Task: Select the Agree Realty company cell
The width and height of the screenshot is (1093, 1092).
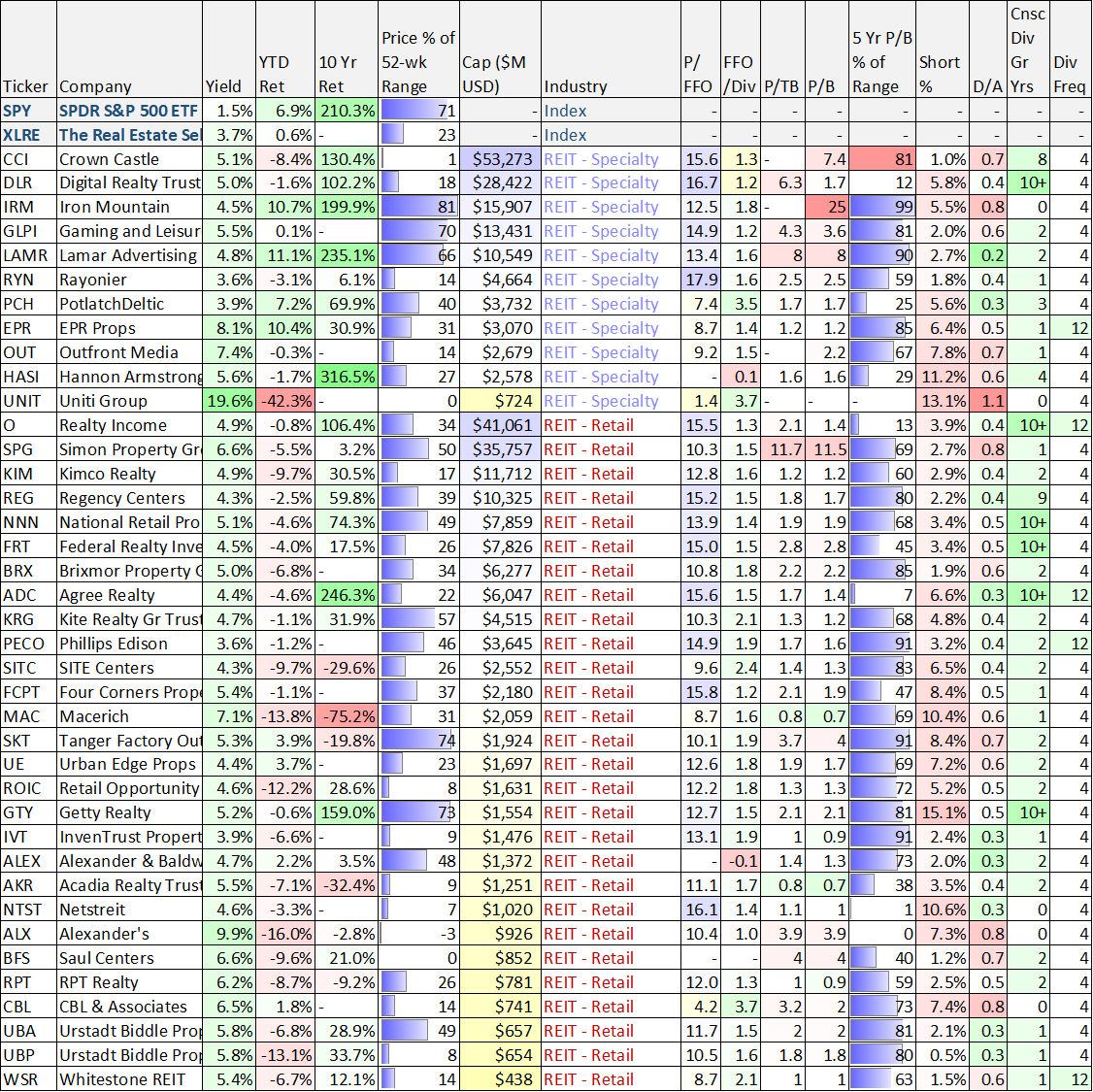Action: [x=130, y=595]
